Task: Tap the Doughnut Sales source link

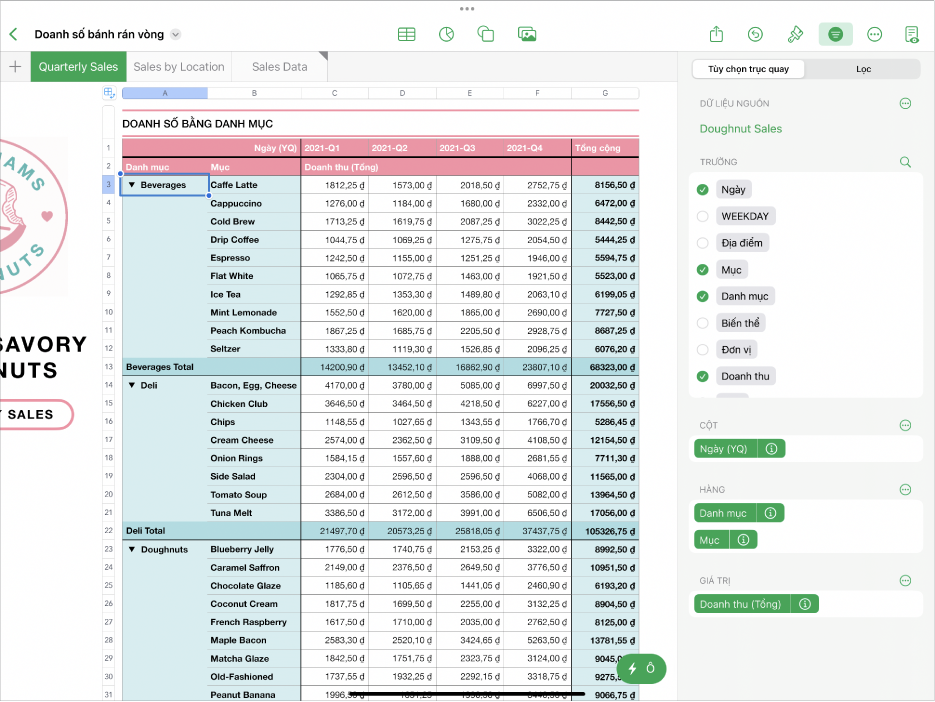Action: click(741, 129)
